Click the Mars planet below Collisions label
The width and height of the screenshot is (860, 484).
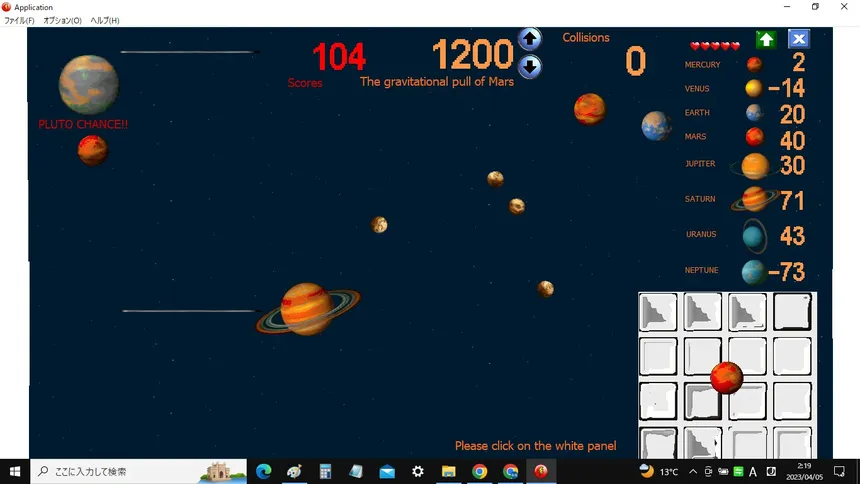(590, 109)
